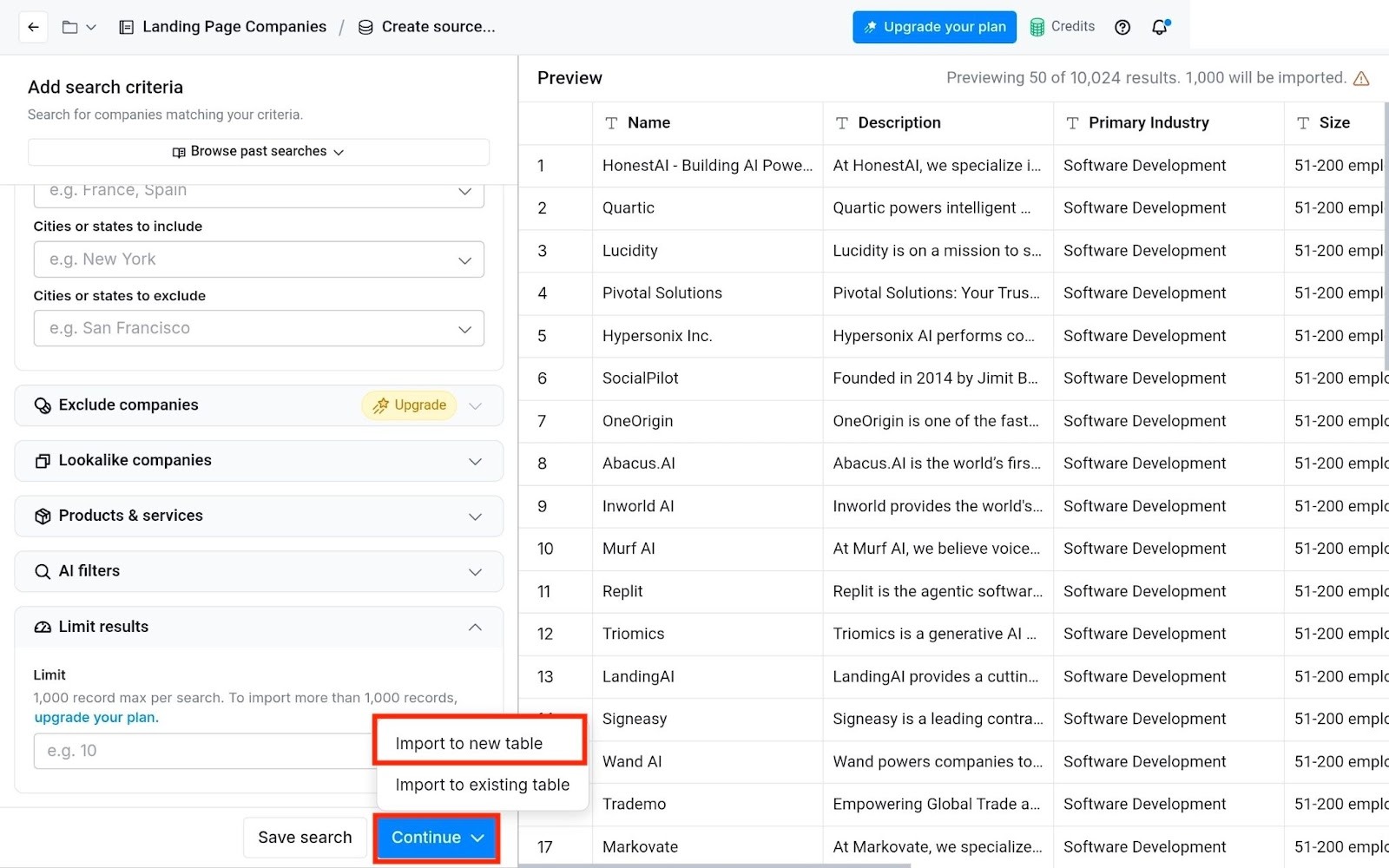Expand the chevron next to the folder icon
1389x868 pixels.
click(x=91, y=28)
